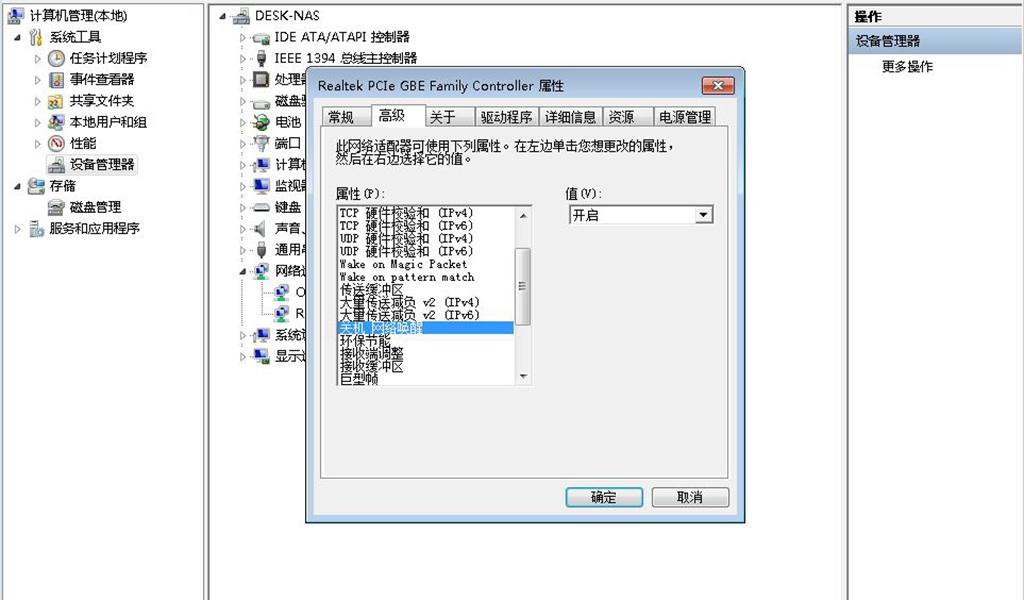The height and width of the screenshot is (600, 1024).
Task: Click the 处理器 device icon
Action: click(x=263, y=79)
